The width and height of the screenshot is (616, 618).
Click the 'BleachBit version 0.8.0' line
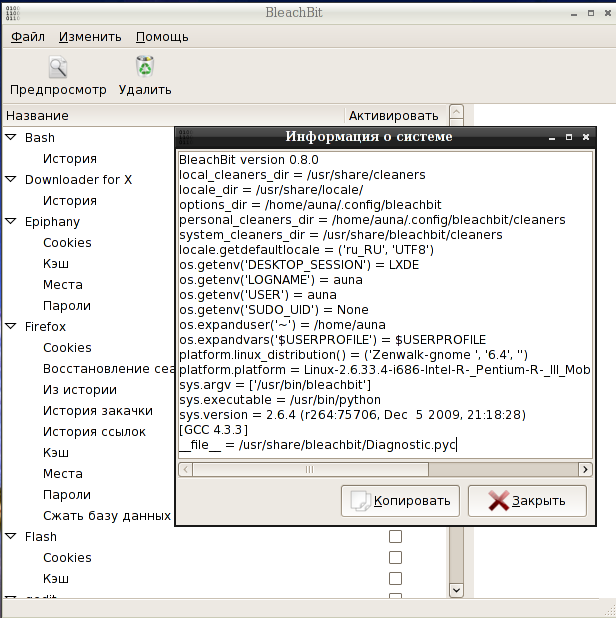coord(249,160)
